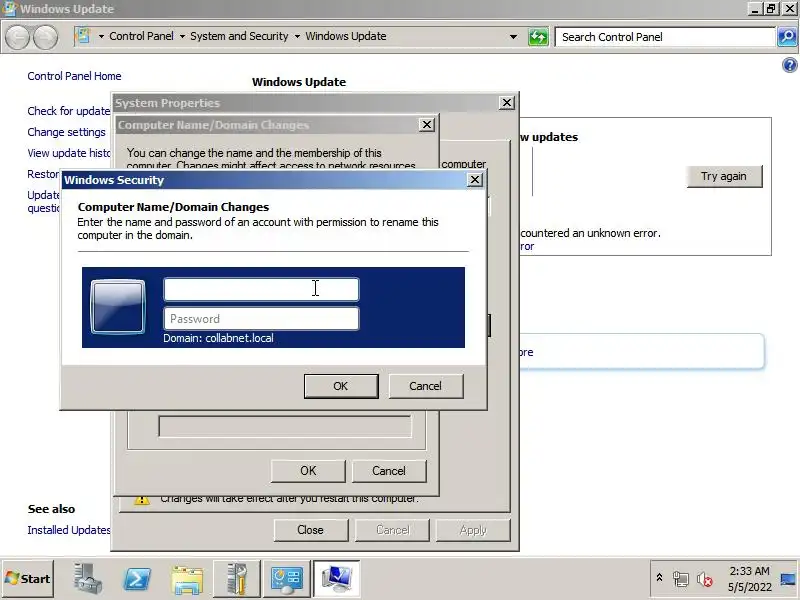Cancel the Windows Security credential prompt

(x=426, y=386)
